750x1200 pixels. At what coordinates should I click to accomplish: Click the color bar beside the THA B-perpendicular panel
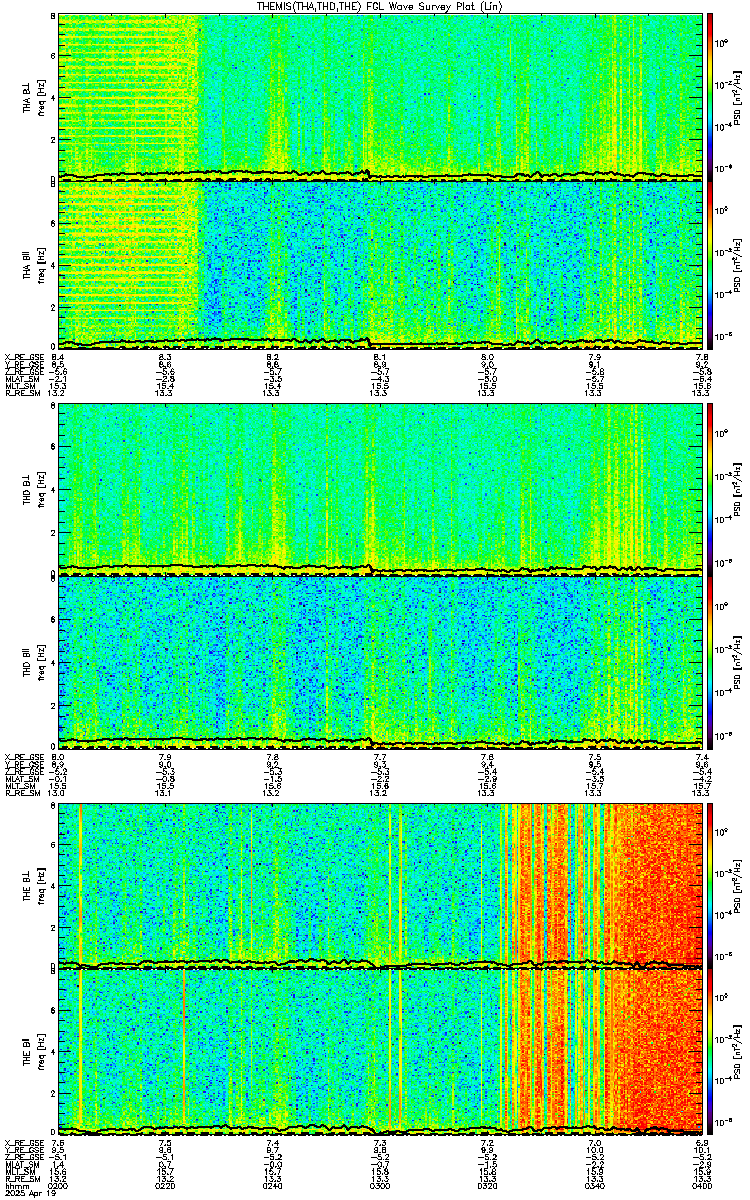point(710,96)
